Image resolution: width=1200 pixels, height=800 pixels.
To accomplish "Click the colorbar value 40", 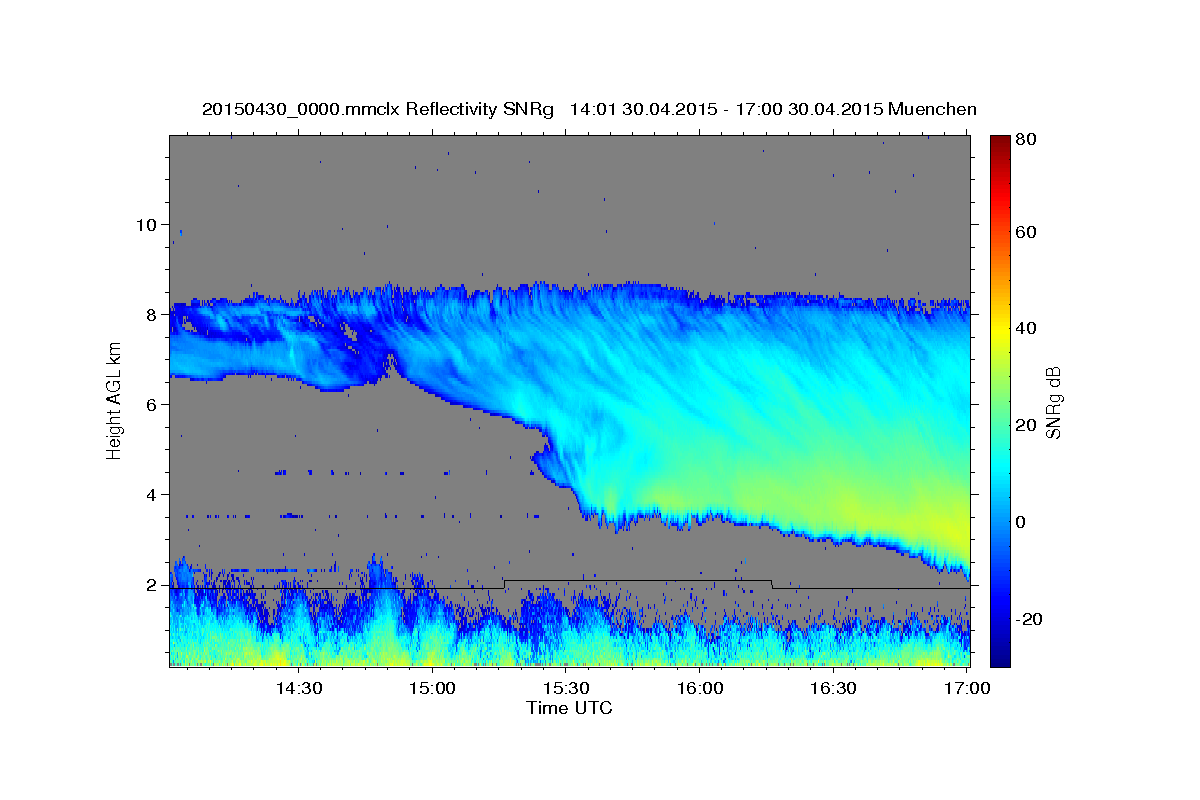I will click(1025, 328).
